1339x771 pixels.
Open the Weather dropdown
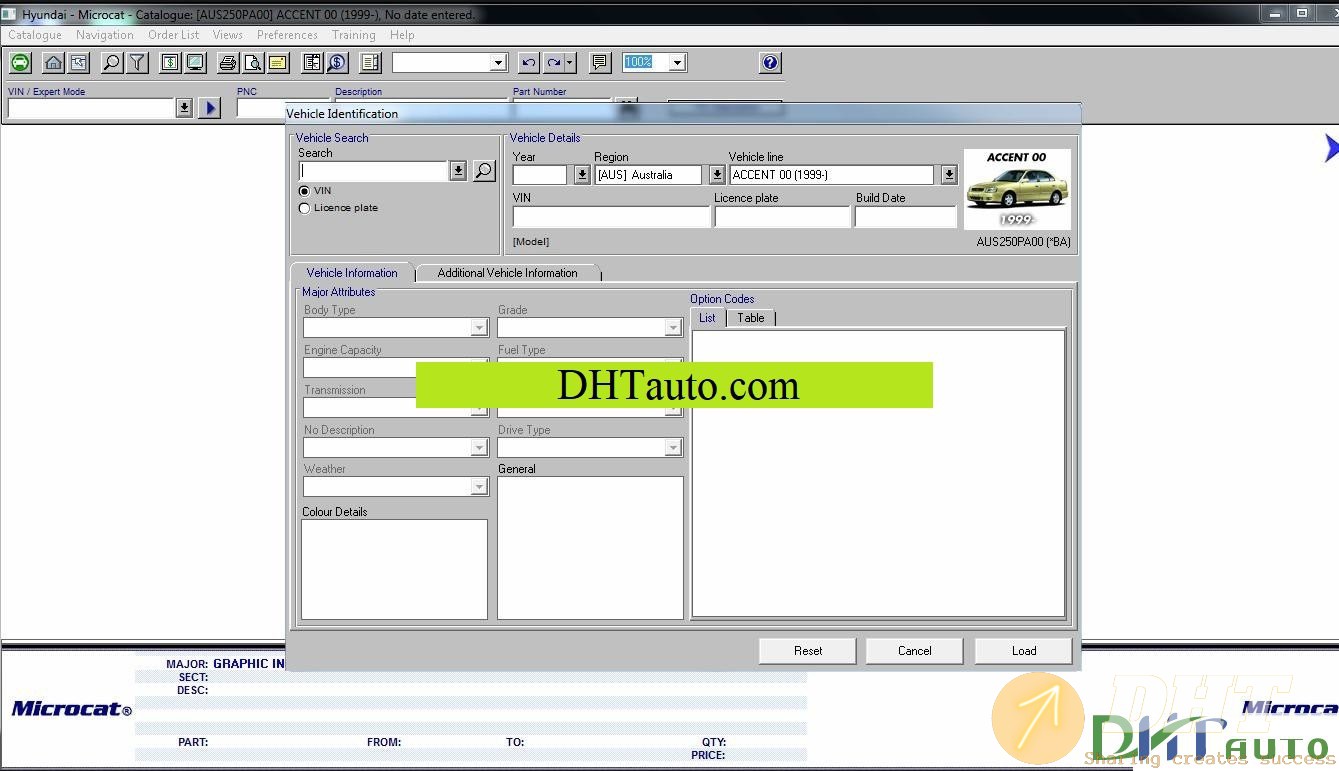[479, 487]
